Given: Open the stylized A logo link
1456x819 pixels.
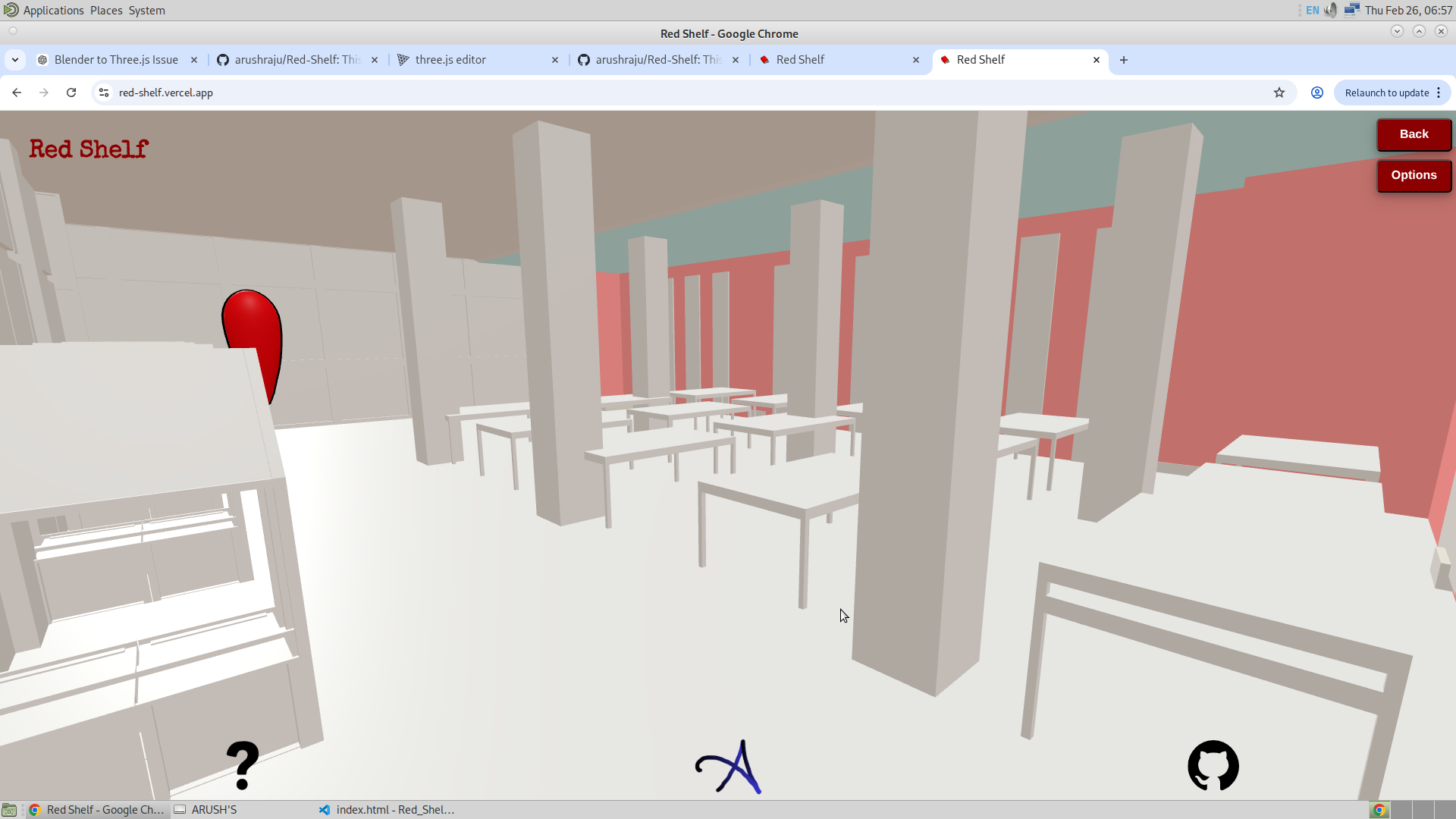Looking at the screenshot, I should (729, 767).
